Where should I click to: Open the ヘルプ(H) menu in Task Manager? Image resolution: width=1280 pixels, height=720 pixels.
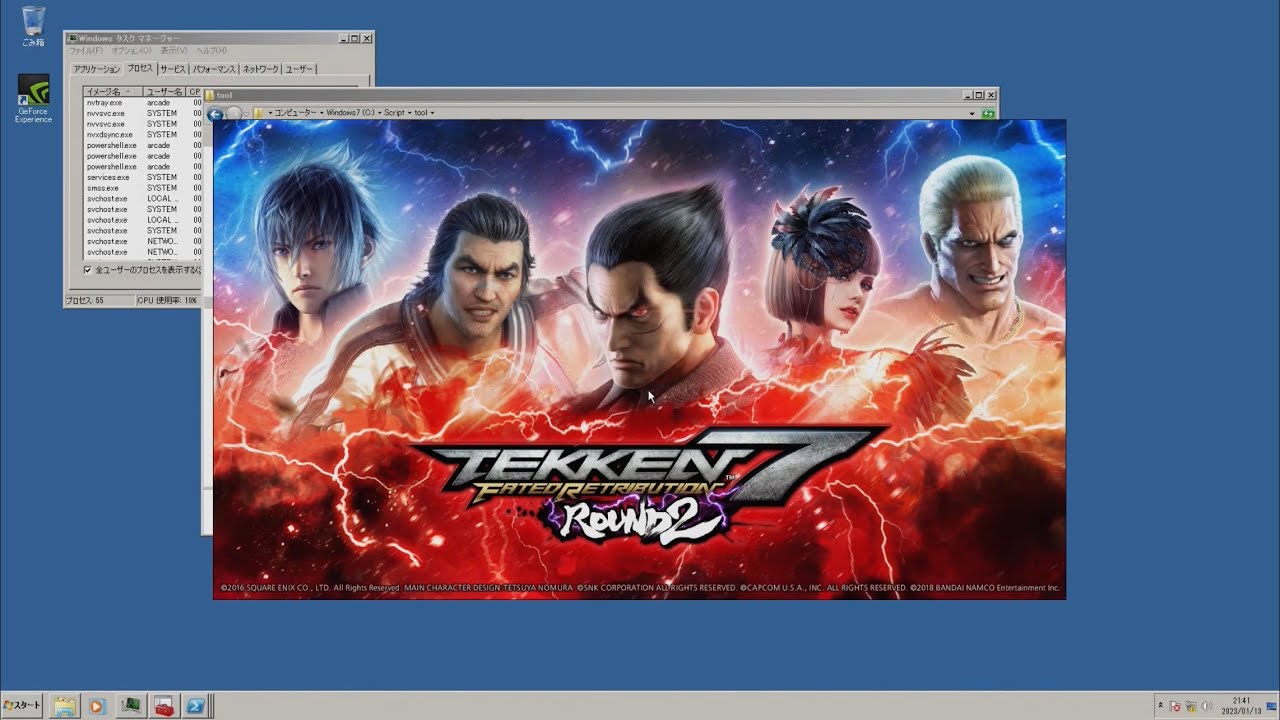click(211, 50)
